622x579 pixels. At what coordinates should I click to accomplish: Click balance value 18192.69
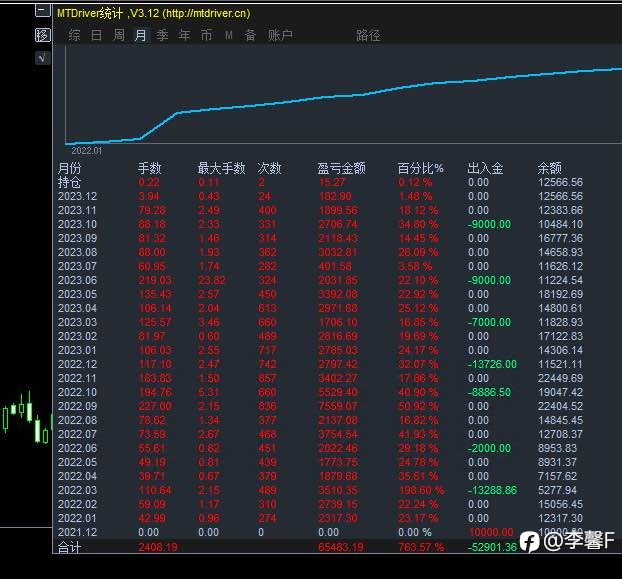[561, 294]
